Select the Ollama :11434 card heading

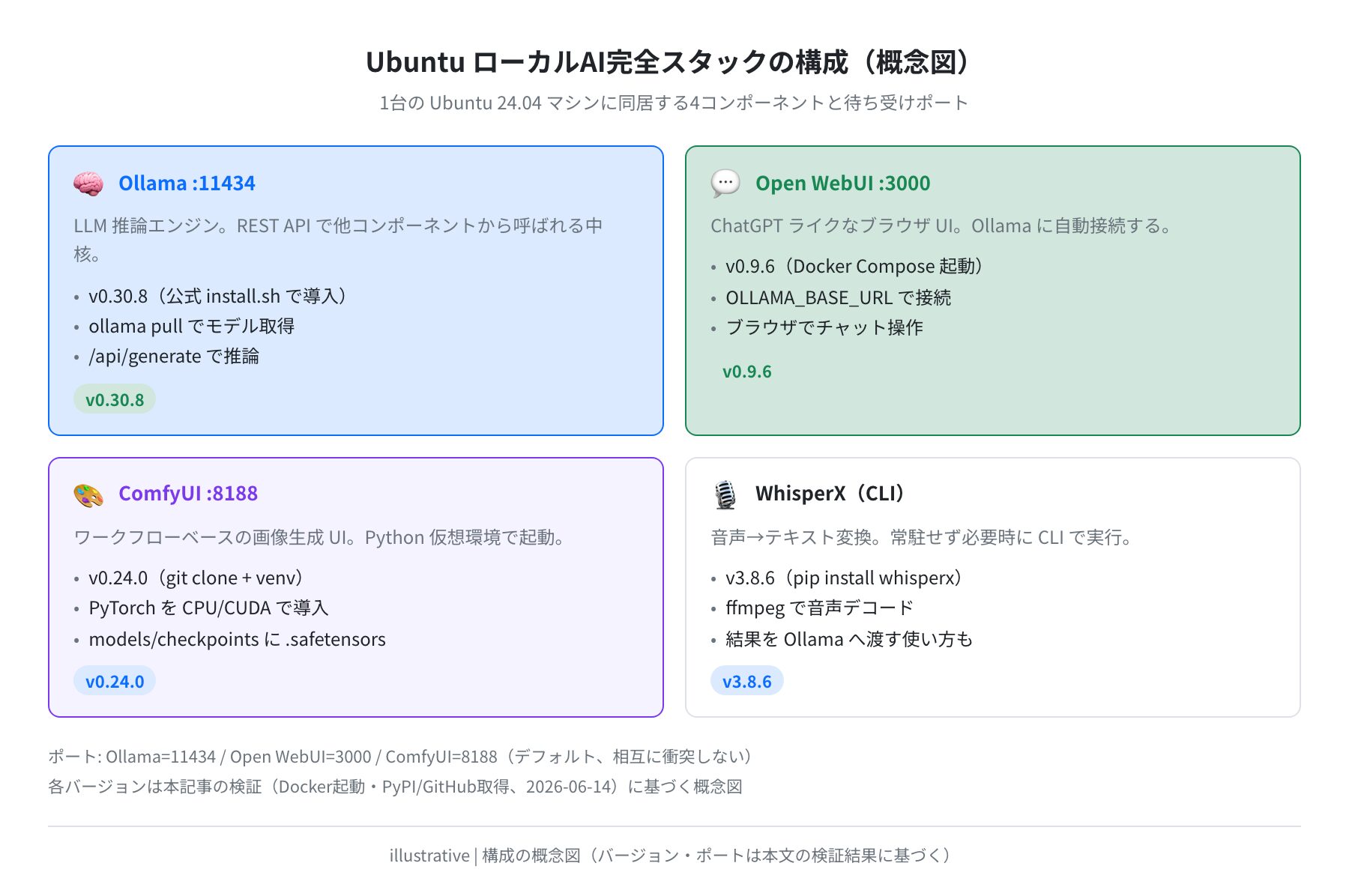pyautogui.click(x=187, y=184)
